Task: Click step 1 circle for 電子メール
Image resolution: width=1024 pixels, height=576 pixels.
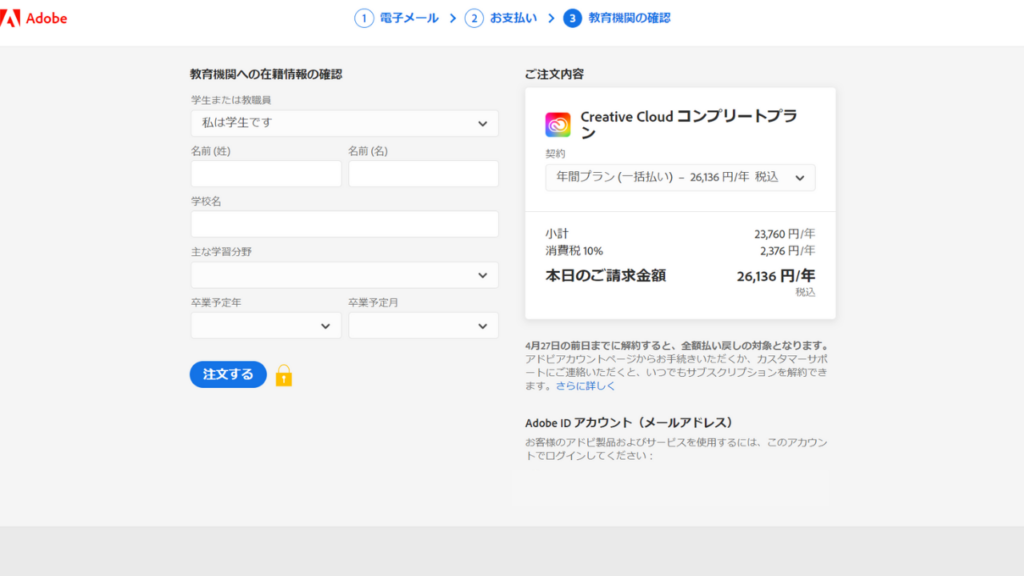Action: coord(364,18)
